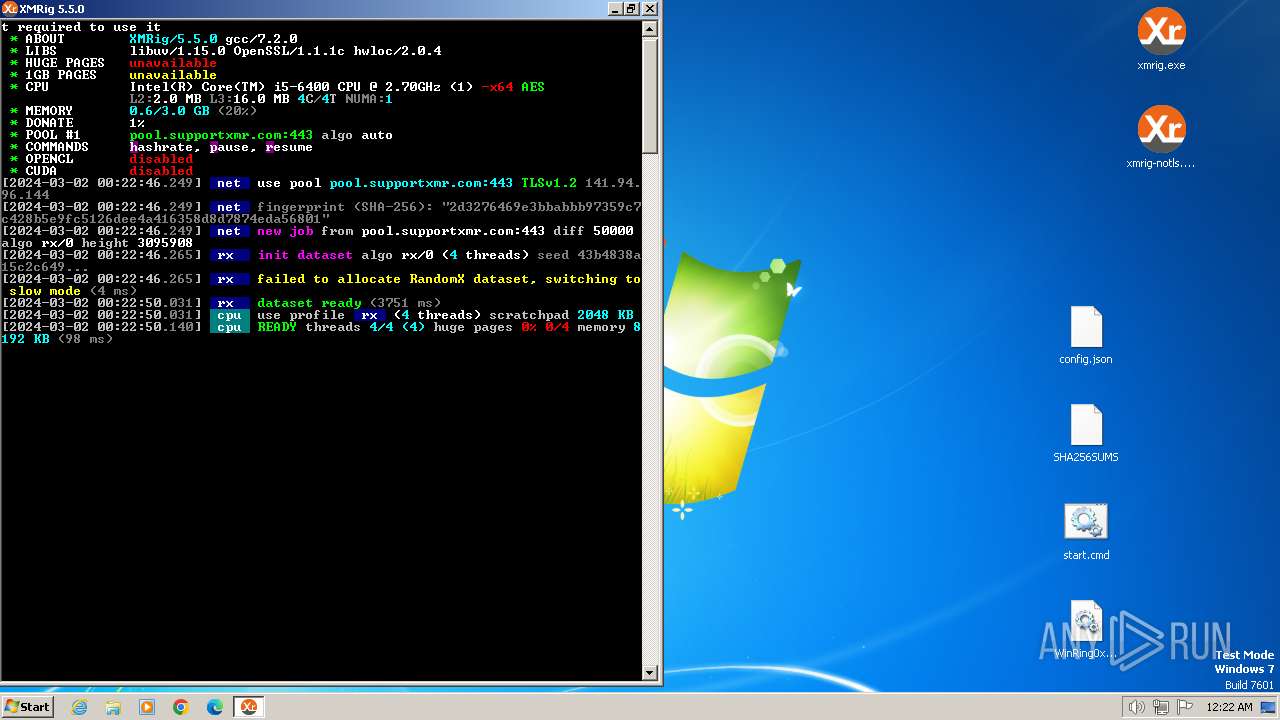Open Windows Explorer from taskbar
Image resolution: width=1280 pixels, height=720 pixels.
click(113, 707)
